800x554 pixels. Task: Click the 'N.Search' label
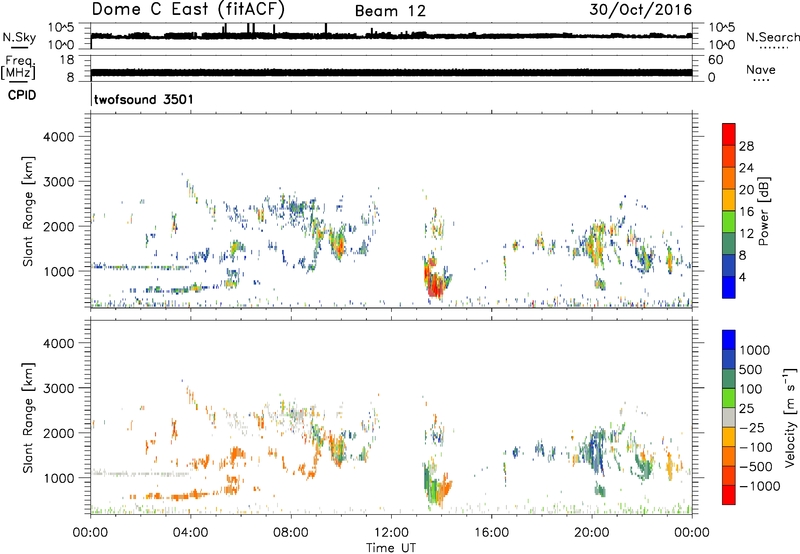click(772, 37)
